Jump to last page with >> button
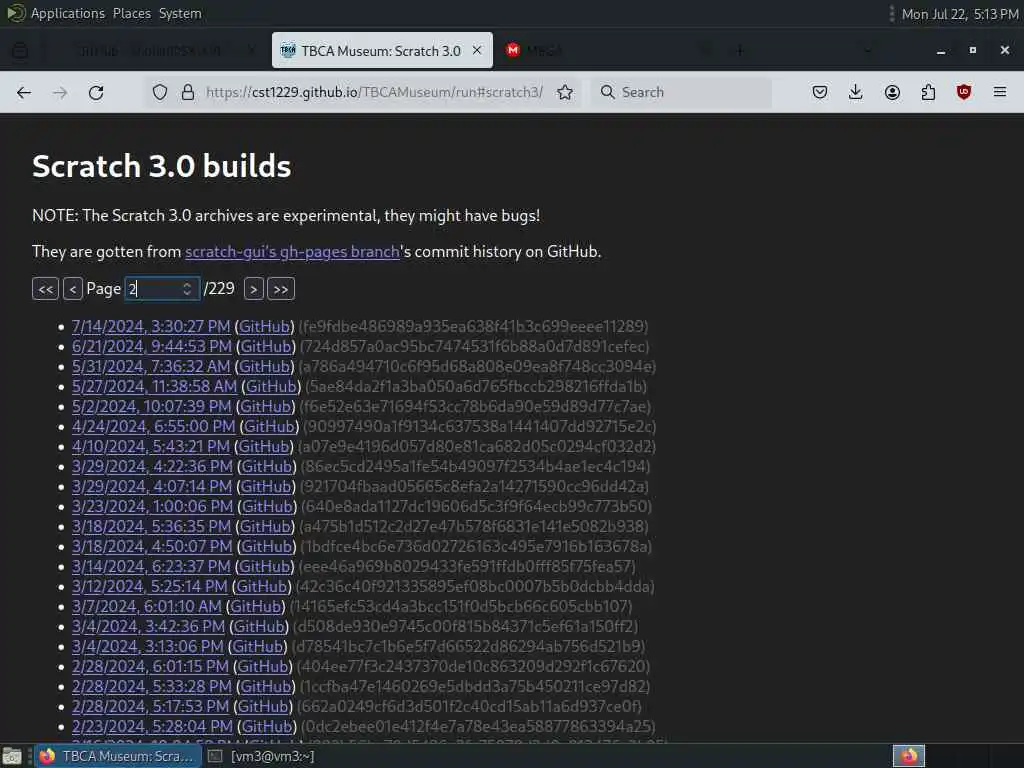The width and height of the screenshot is (1024, 768). click(281, 289)
